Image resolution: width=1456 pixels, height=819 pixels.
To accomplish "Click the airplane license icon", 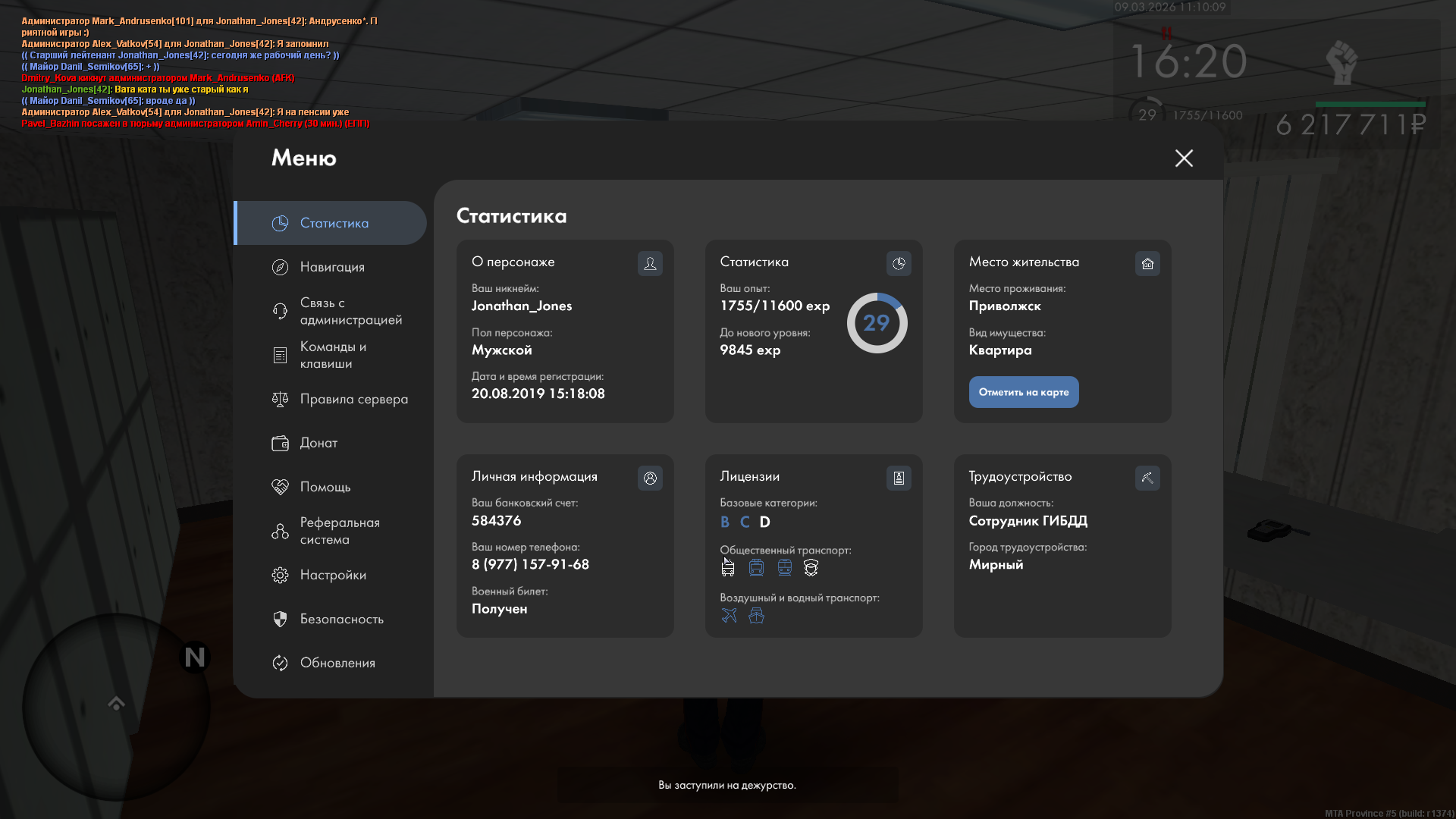I will click(729, 615).
